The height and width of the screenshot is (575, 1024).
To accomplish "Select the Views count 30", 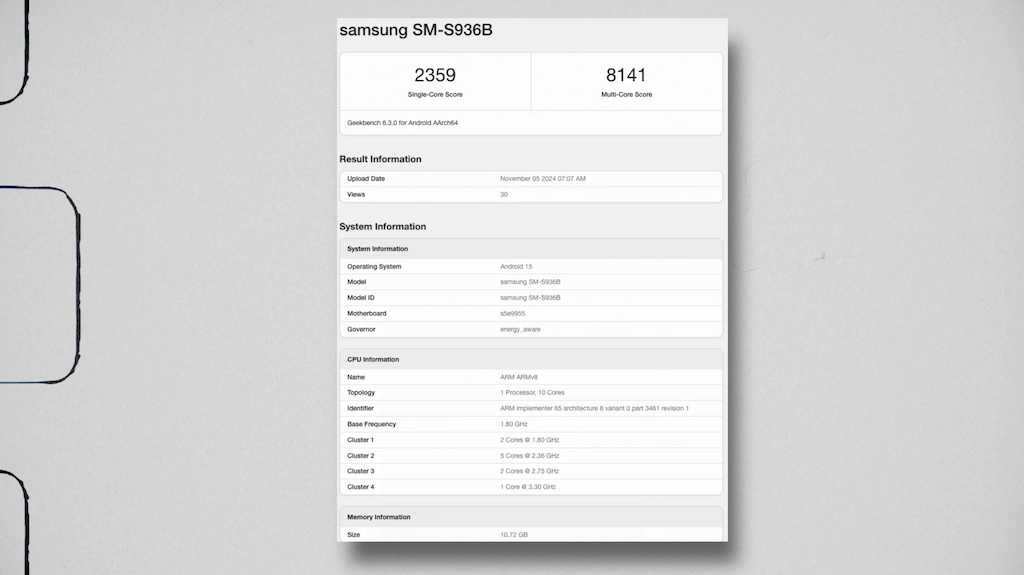I will 504,195.
